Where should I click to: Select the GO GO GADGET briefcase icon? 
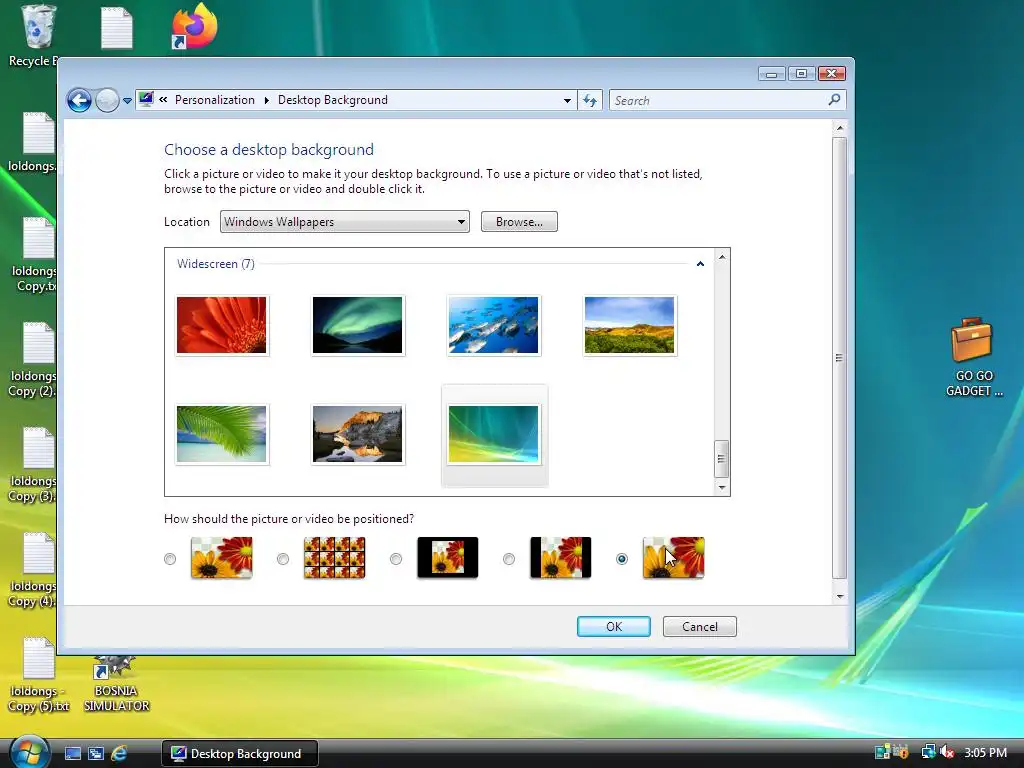coord(974,358)
